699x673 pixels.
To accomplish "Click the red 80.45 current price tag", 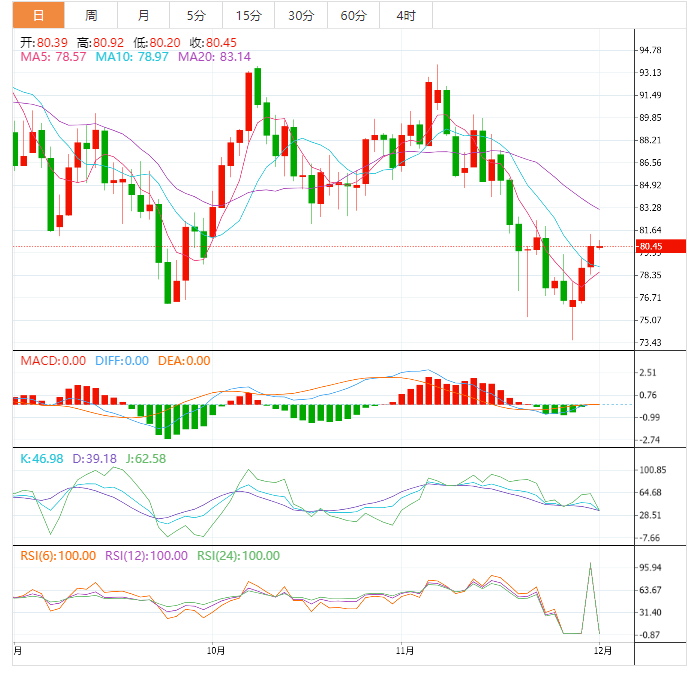I will point(662,246).
